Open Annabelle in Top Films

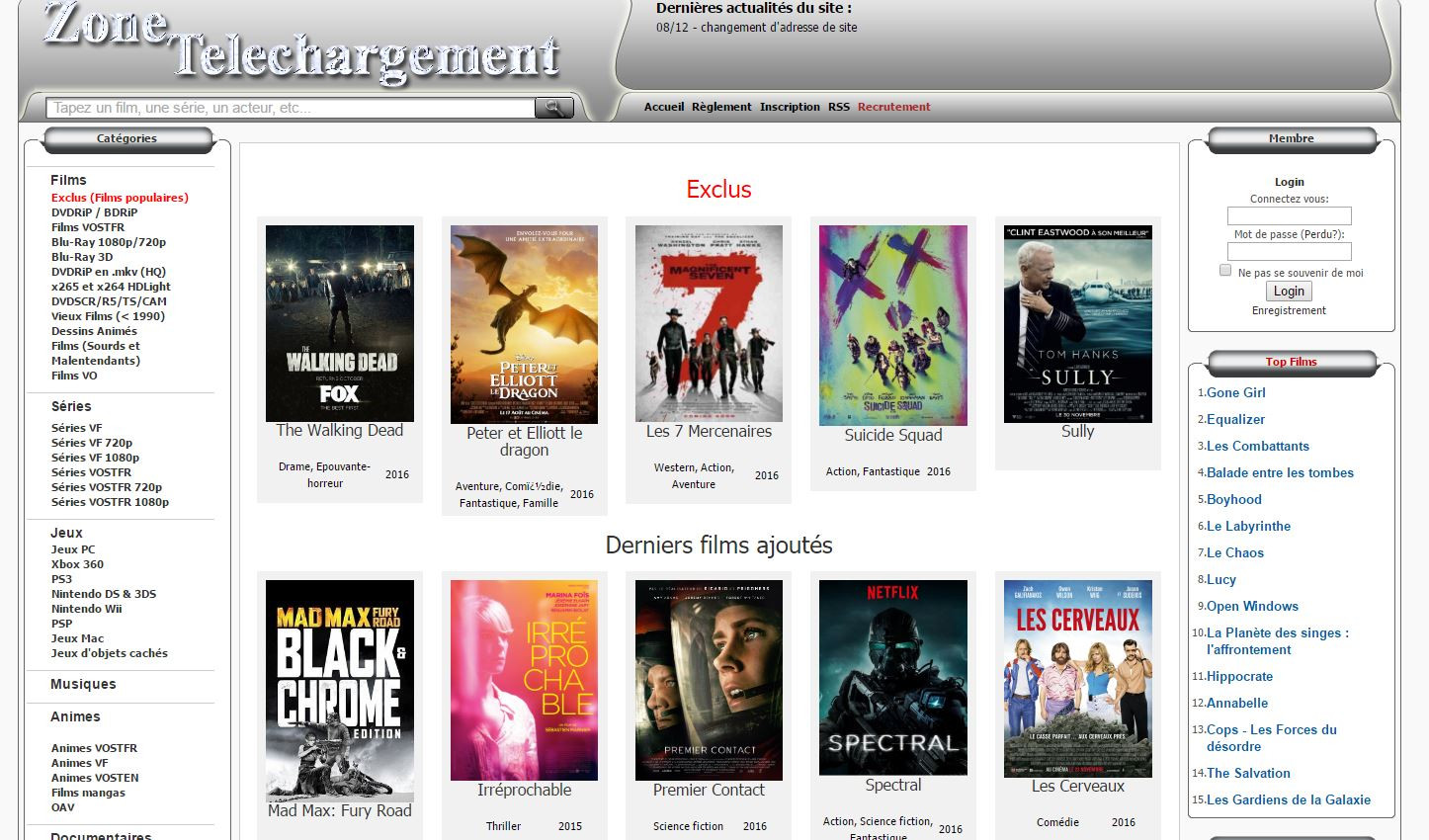pyautogui.click(x=1237, y=703)
